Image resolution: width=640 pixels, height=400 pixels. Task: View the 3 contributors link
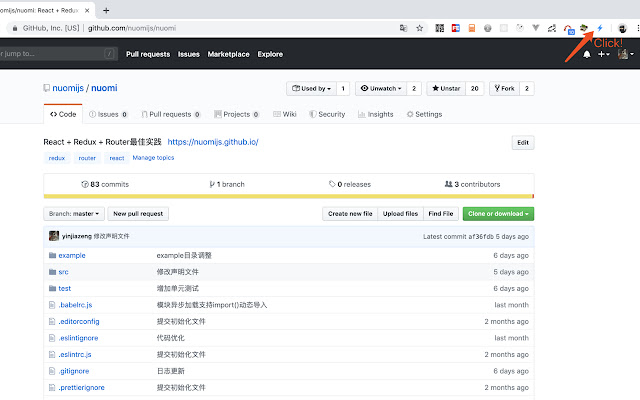click(472, 184)
